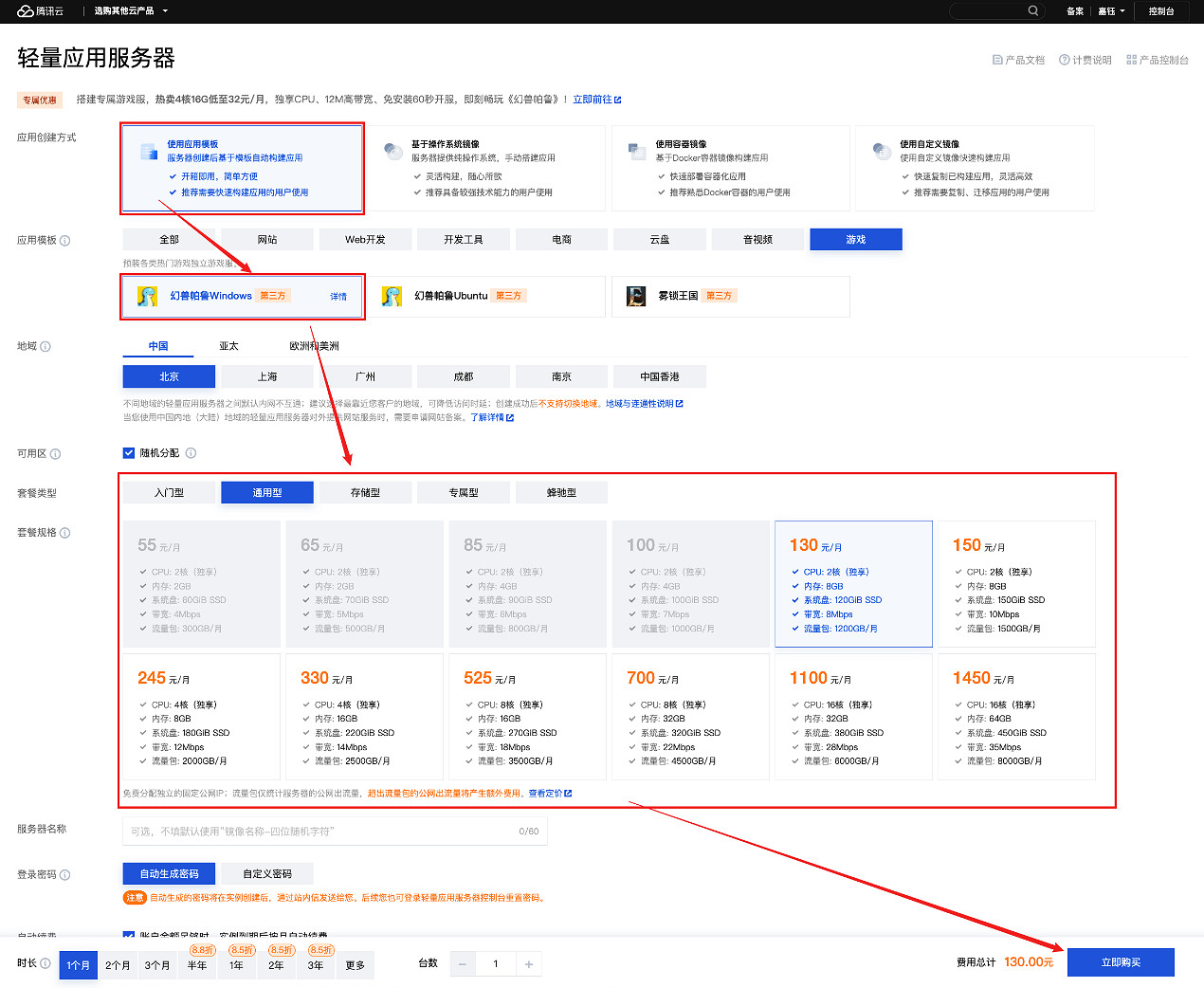Switch to the 存储型 plan tab
Image resolution: width=1204 pixels, height=988 pixels.
(364, 492)
